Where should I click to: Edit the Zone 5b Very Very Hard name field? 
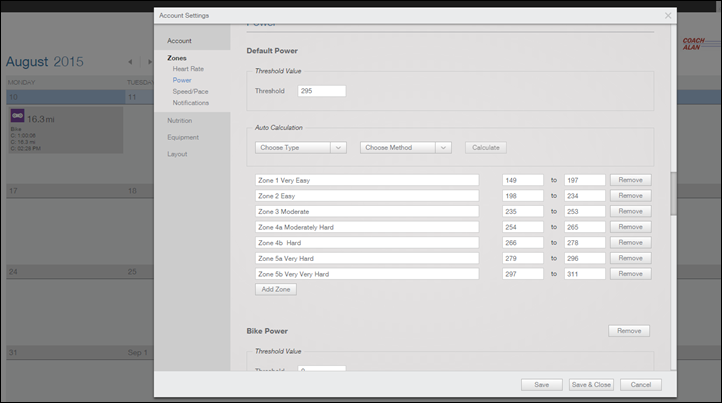367,274
